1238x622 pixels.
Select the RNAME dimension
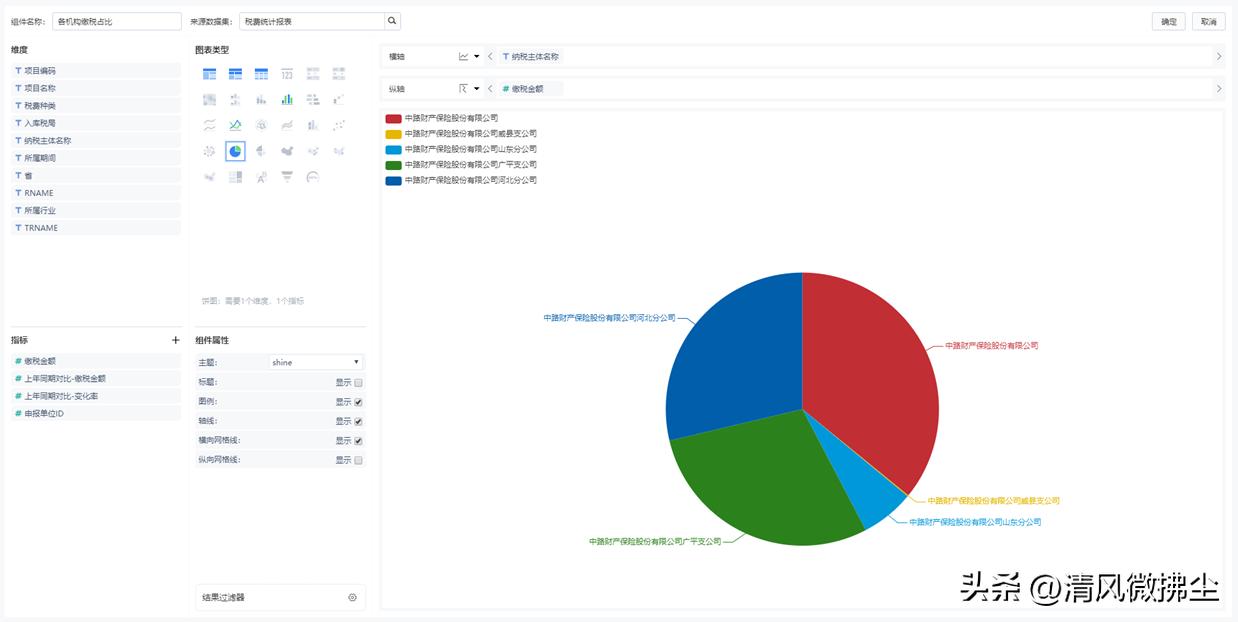point(96,193)
